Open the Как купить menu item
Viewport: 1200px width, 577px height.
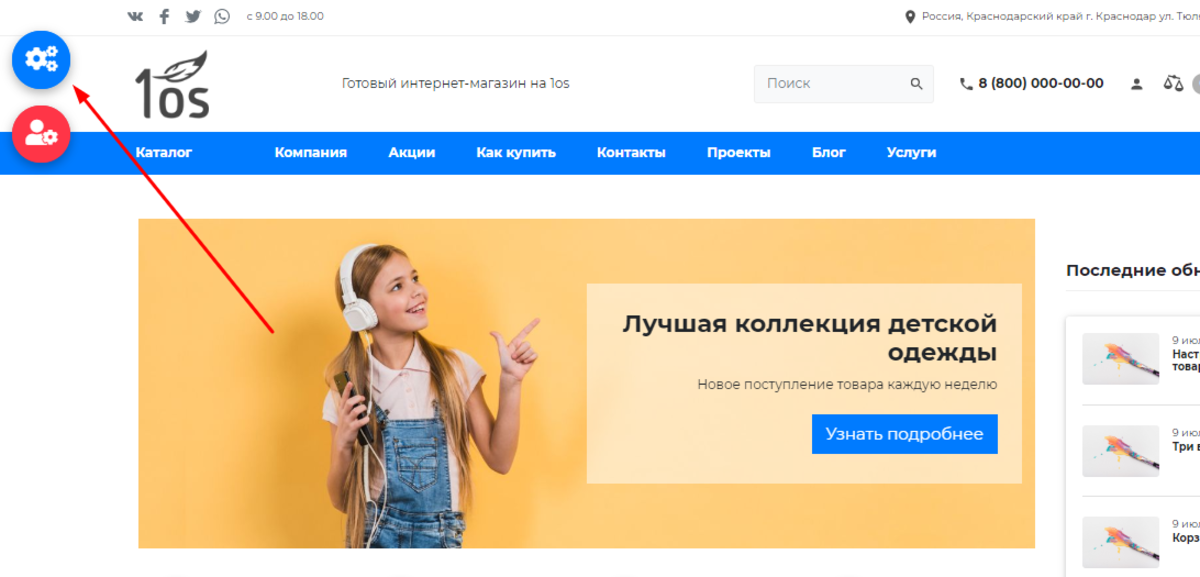coord(516,153)
